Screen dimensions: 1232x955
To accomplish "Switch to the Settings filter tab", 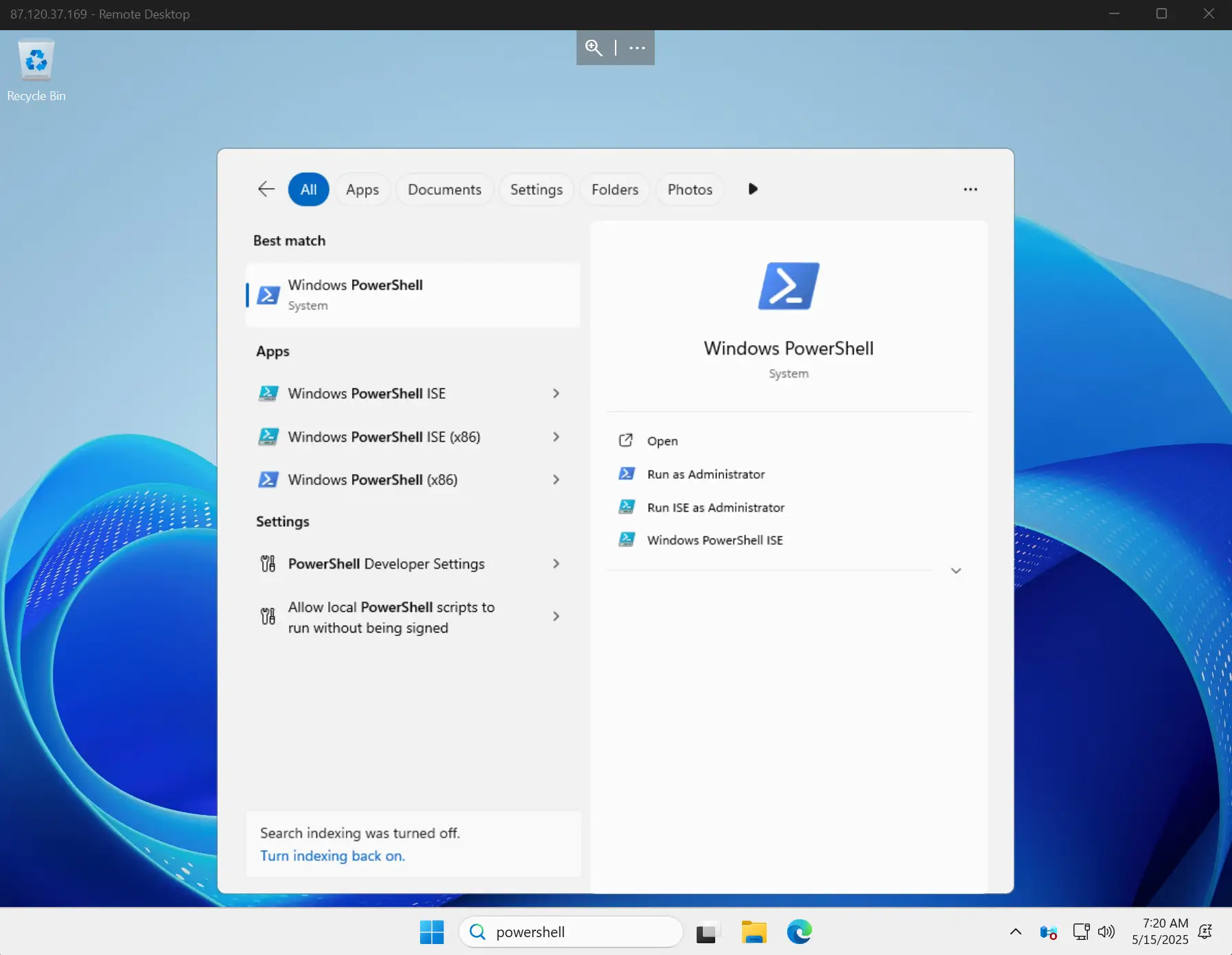I will pos(536,189).
